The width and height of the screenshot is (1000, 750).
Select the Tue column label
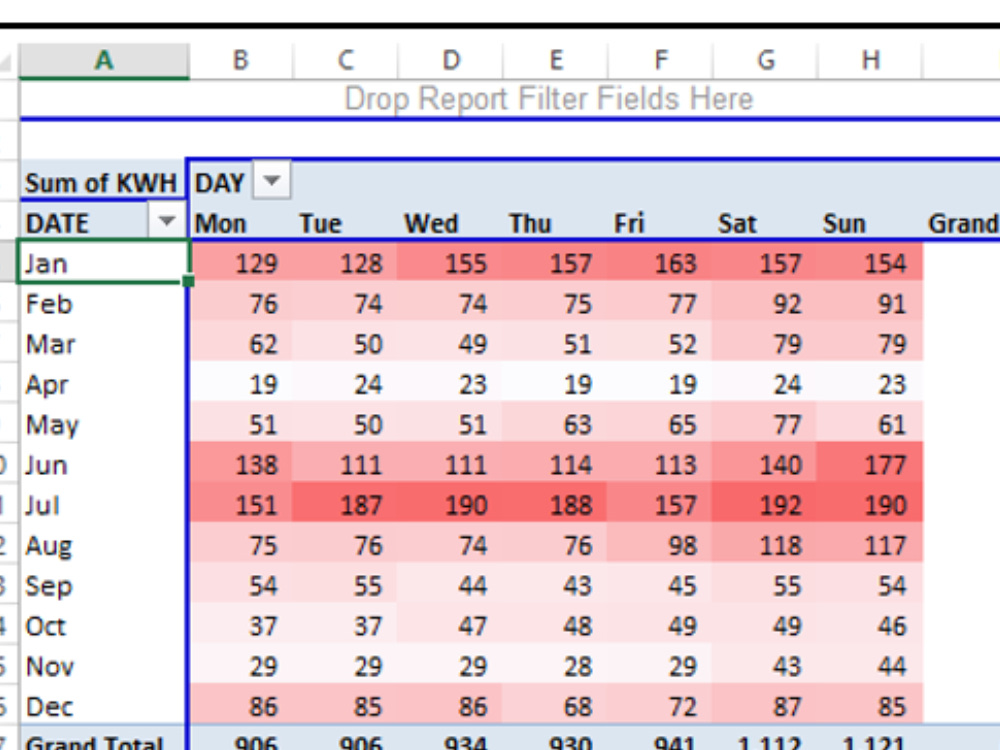(x=321, y=224)
